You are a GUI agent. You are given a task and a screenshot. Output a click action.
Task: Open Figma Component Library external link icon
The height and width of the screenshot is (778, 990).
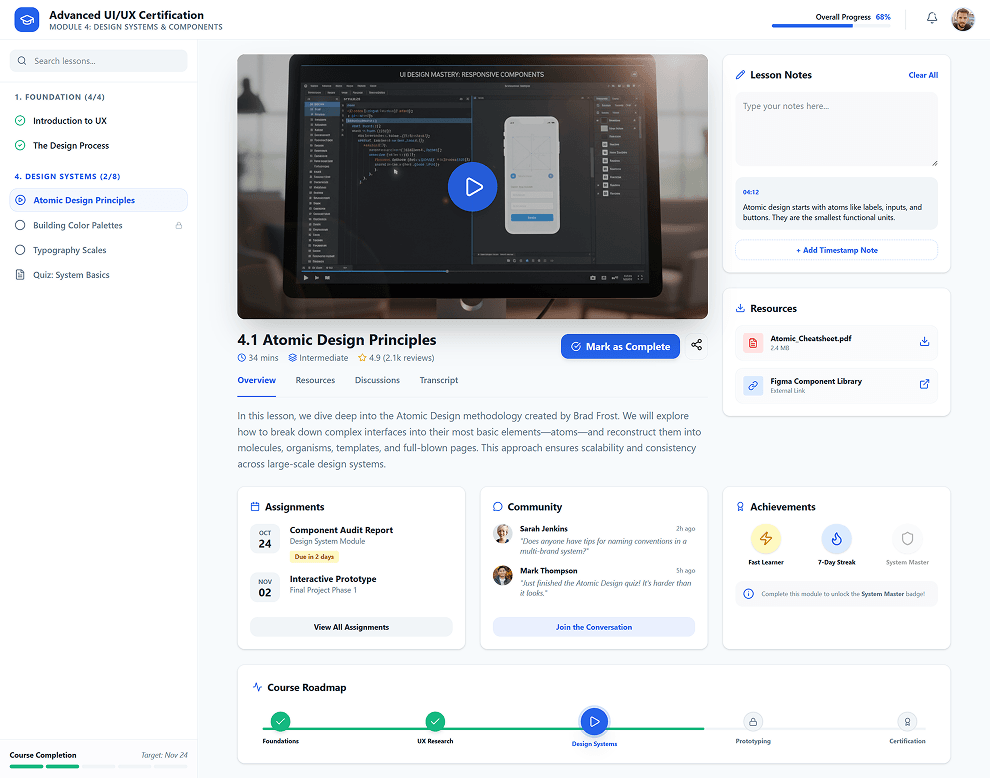coord(924,384)
